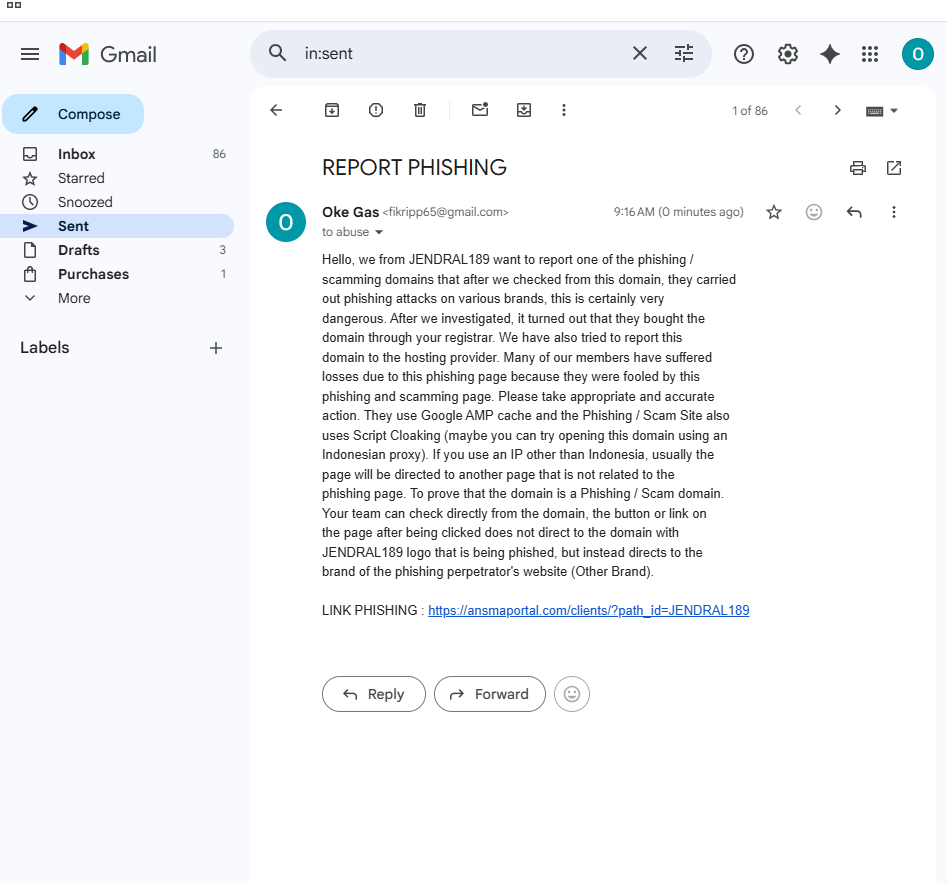Click the Forward button

point(490,694)
